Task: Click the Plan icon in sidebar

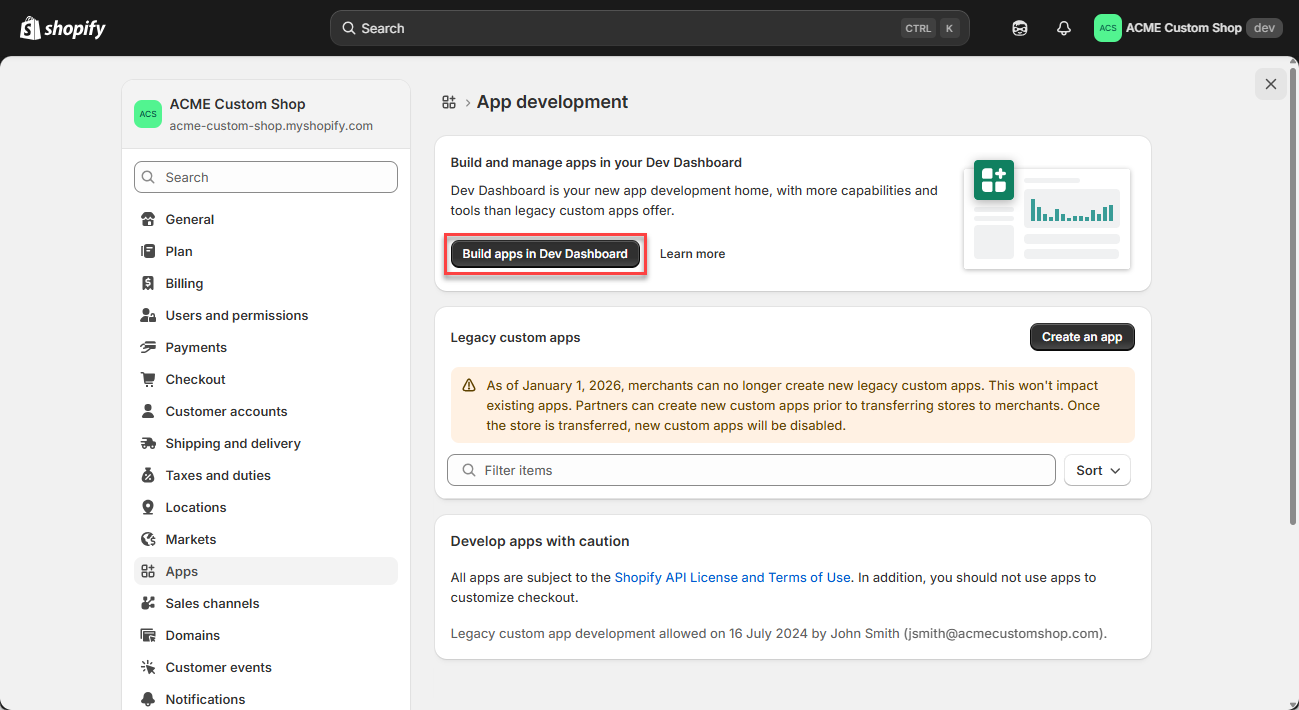Action: [148, 251]
